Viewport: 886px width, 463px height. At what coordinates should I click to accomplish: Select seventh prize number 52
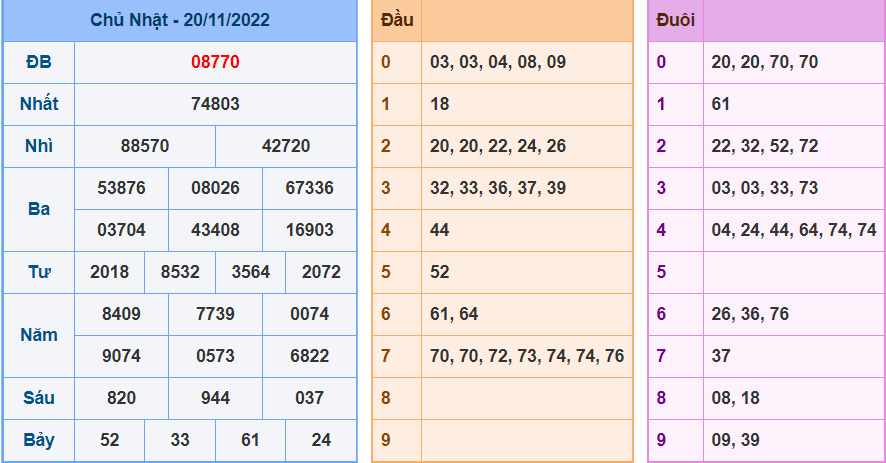110,440
